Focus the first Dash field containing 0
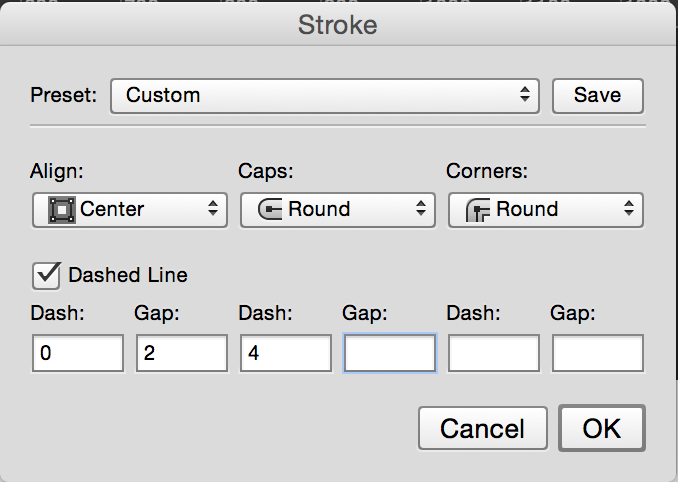This screenshot has height=482, width=678. tap(78, 353)
